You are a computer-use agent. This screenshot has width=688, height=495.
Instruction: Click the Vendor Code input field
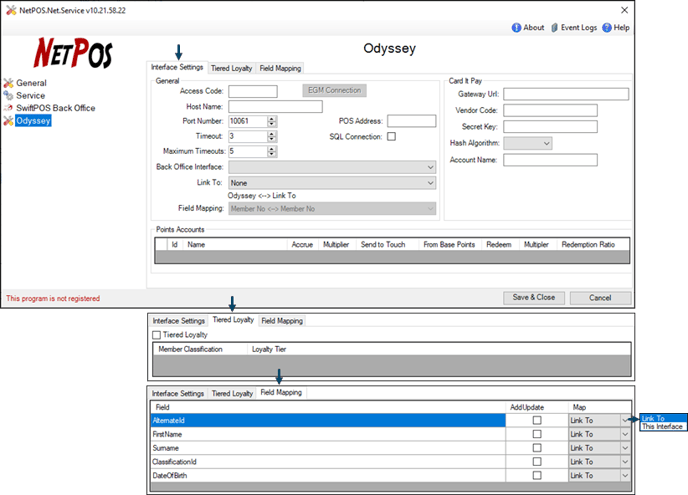[x=550, y=110]
